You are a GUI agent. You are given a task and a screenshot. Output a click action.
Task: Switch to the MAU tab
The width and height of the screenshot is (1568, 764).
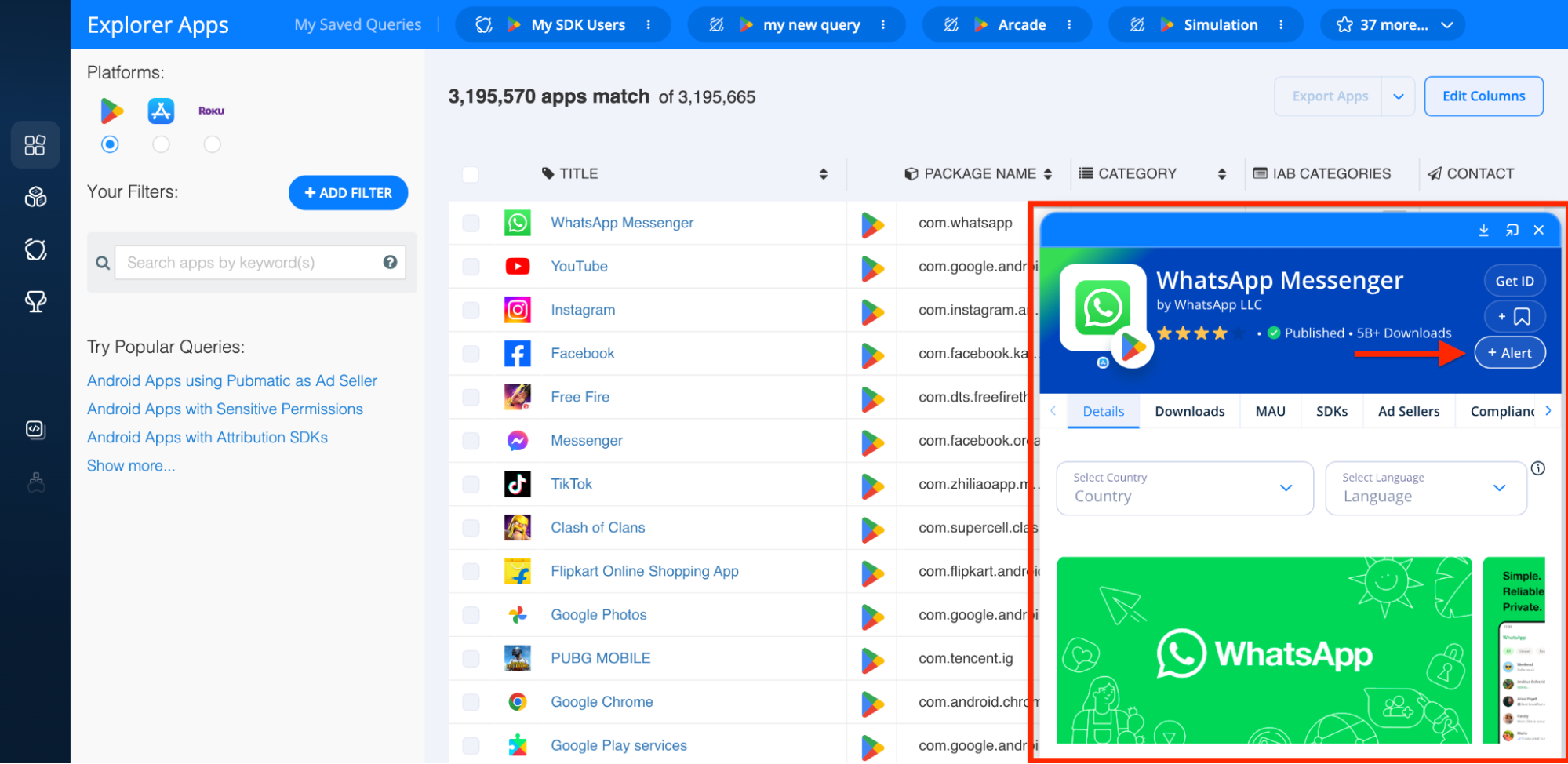pyautogui.click(x=1270, y=411)
